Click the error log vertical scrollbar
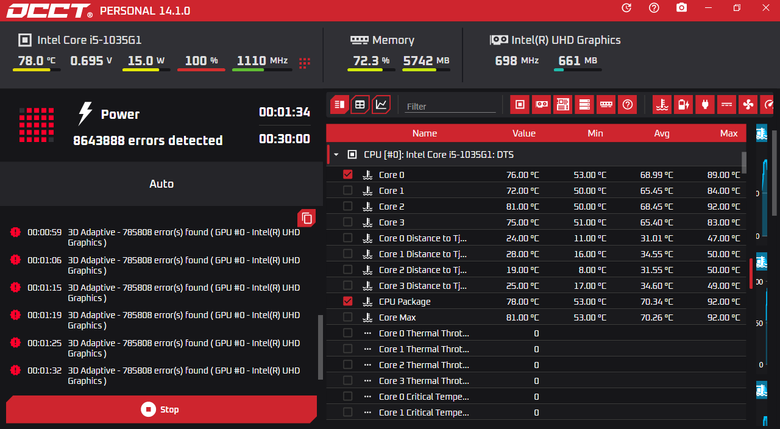The image size is (780, 429). (x=320, y=347)
